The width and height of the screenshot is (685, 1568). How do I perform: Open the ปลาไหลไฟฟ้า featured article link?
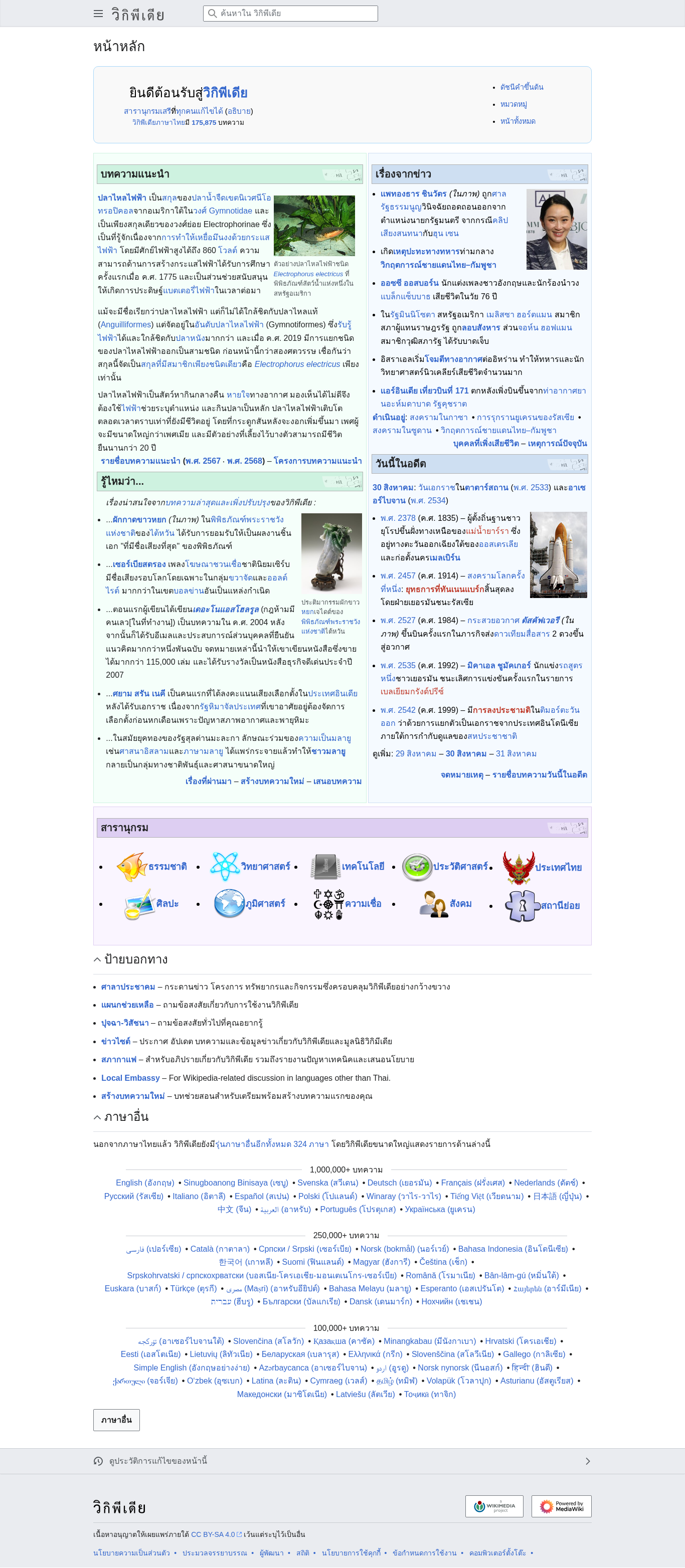coord(122,198)
